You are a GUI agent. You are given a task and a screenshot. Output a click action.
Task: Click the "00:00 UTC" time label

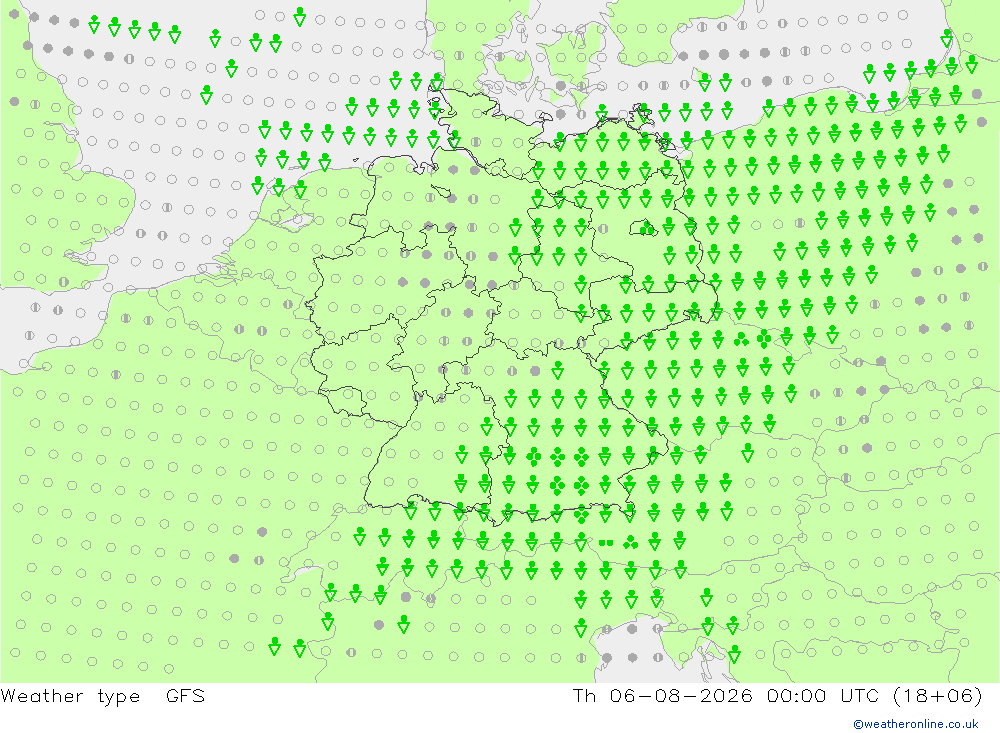click(823, 695)
